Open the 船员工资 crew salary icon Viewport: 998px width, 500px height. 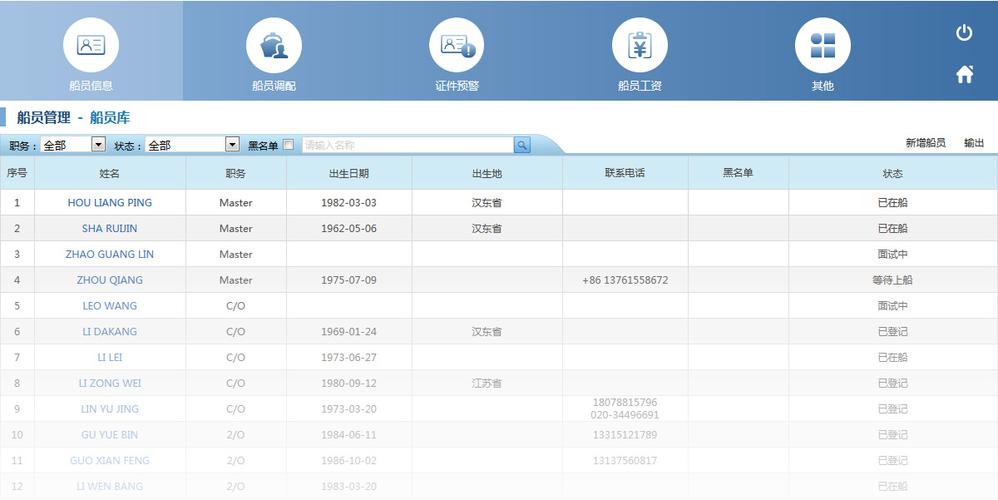pos(640,45)
